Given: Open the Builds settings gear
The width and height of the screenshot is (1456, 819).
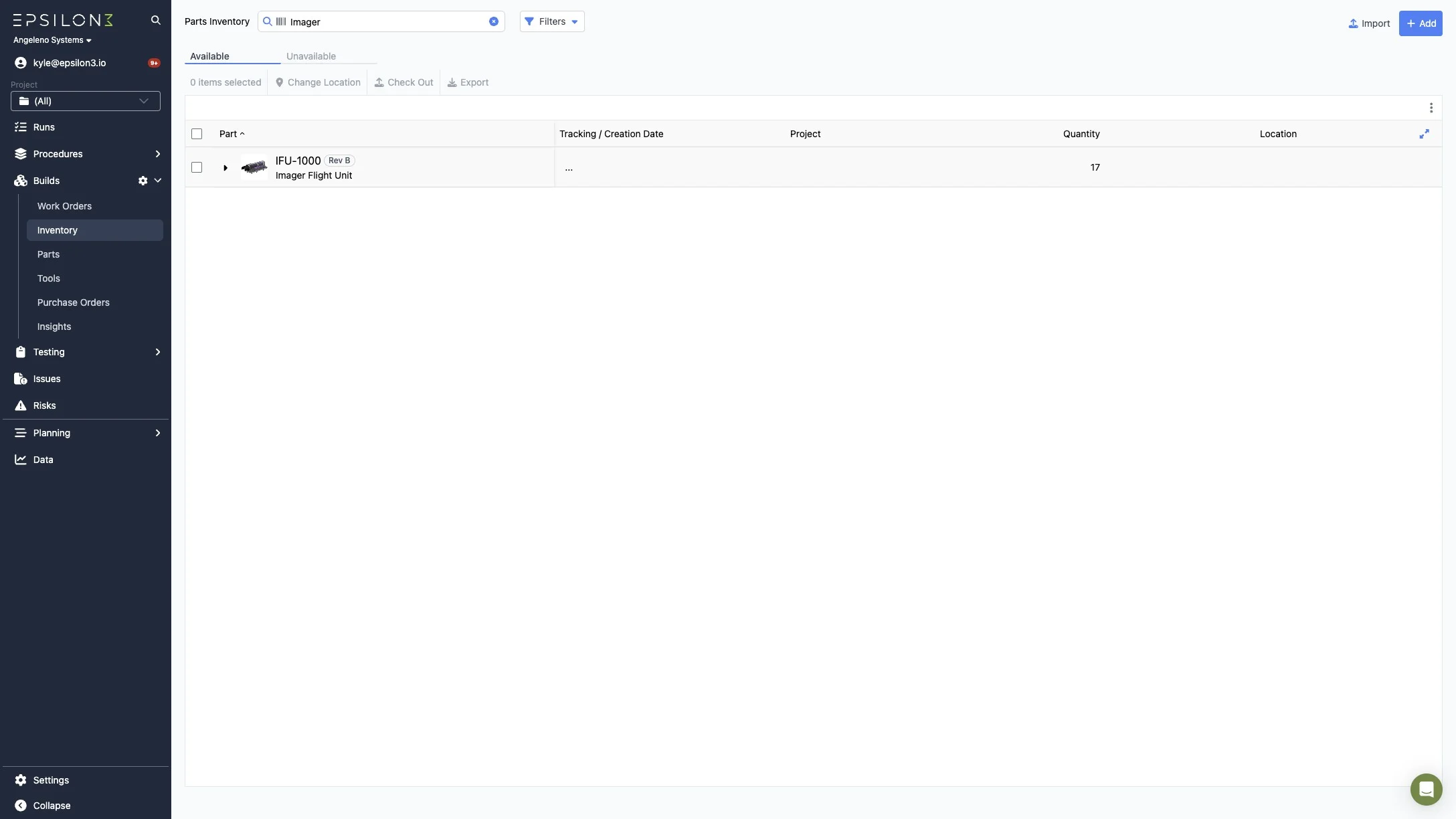Looking at the screenshot, I should tap(143, 181).
